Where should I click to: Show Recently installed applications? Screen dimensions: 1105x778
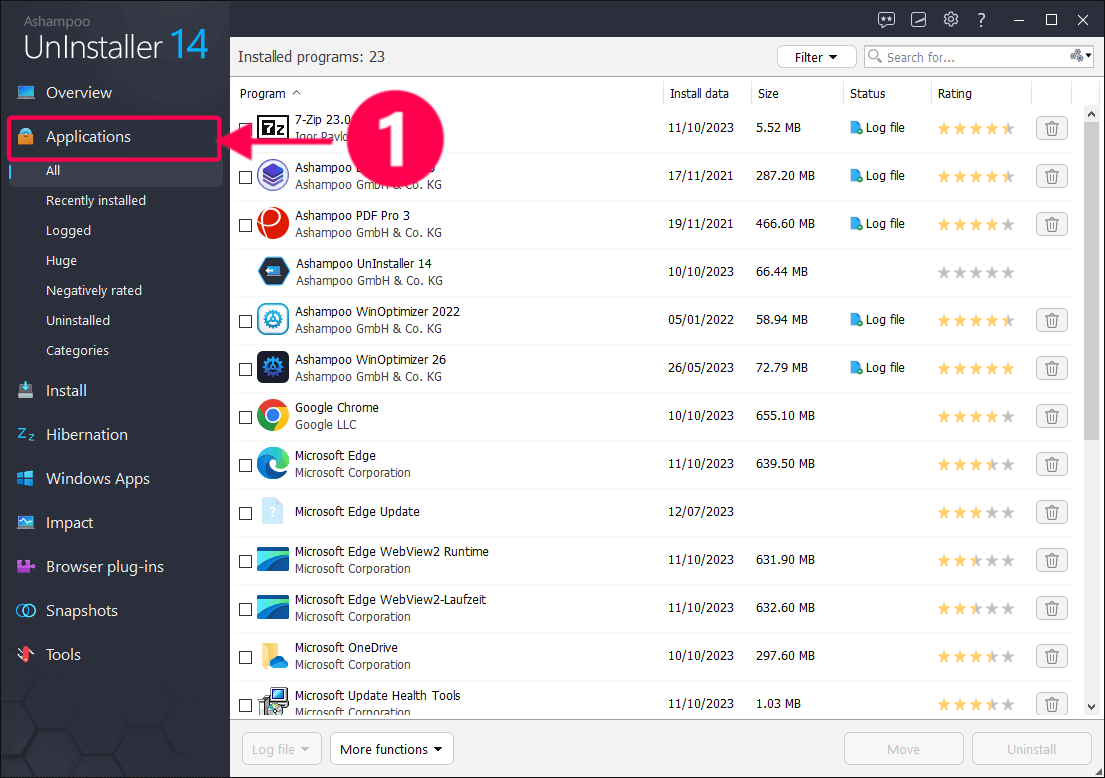[x=96, y=201]
